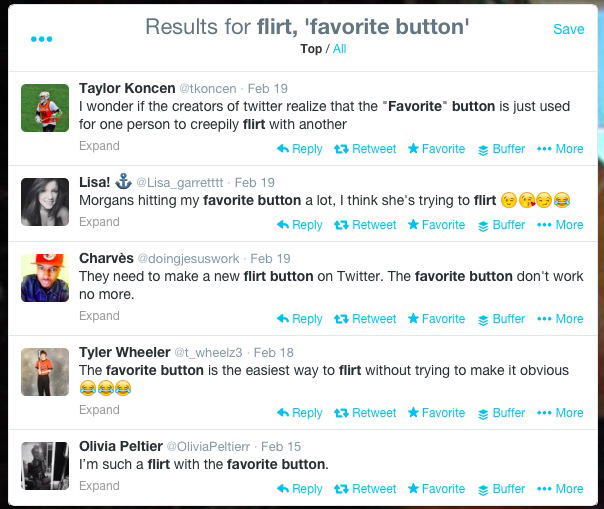This screenshot has height=509, width=604.
Task: Send Lisa's tweet to Buffer
Action: tap(501, 225)
